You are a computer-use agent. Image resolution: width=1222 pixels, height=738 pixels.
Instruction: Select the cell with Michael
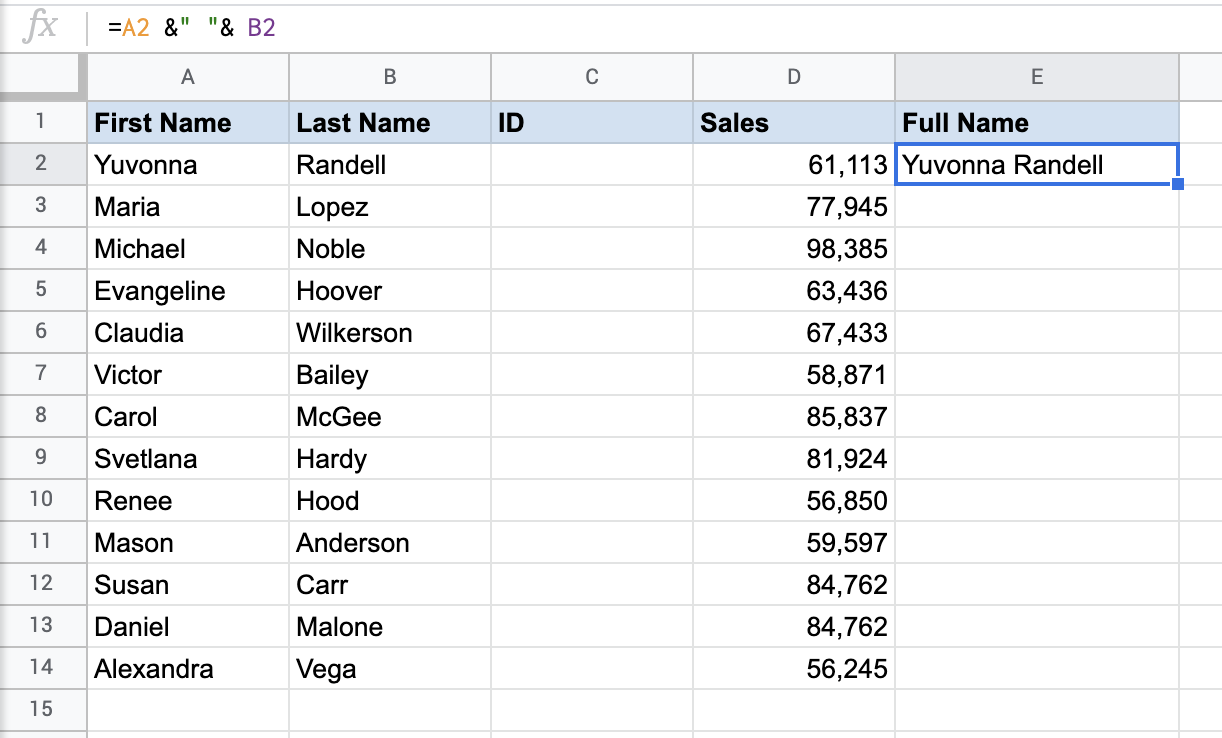coord(188,248)
